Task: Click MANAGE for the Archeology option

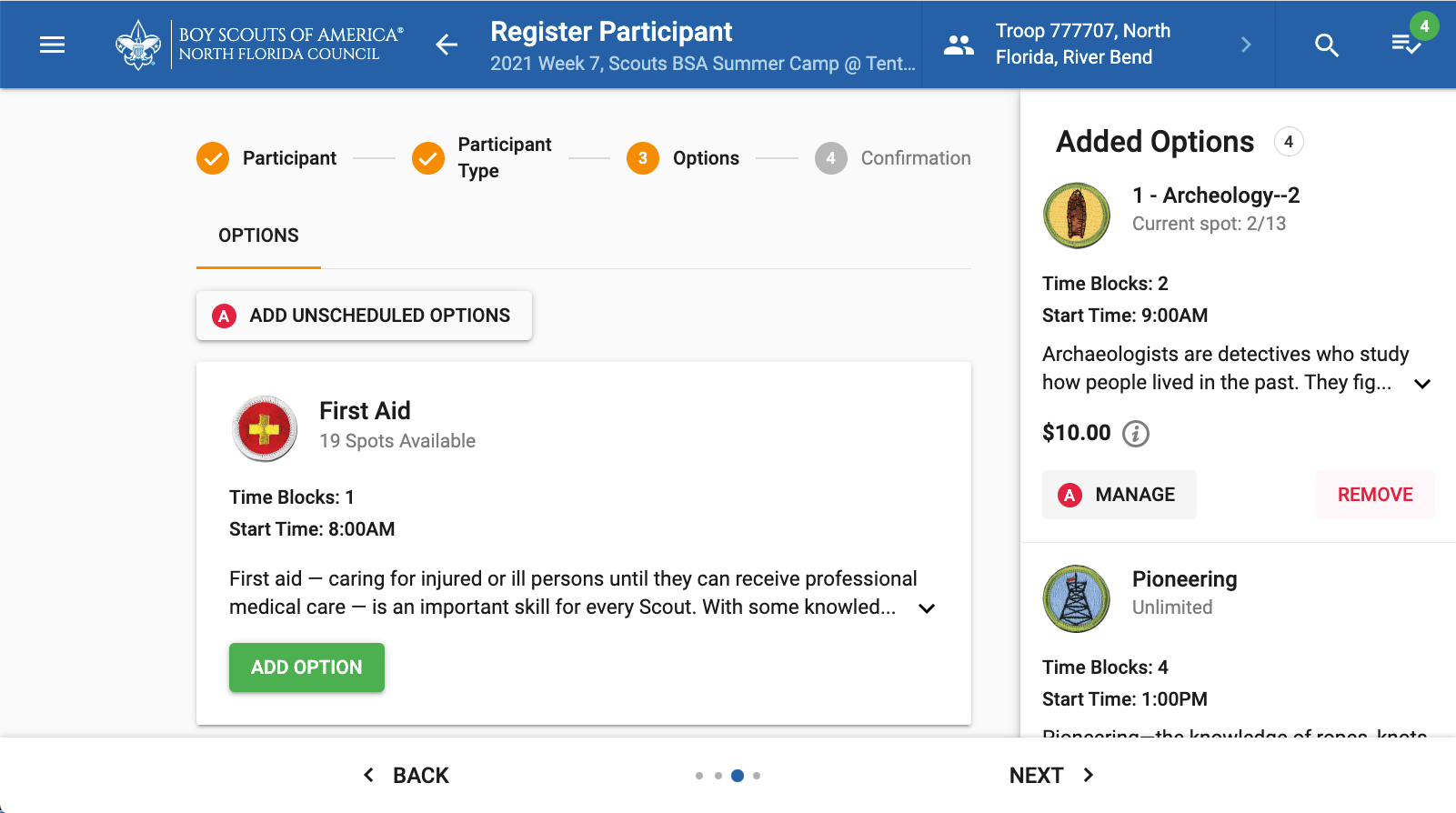Action: [1119, 495]
